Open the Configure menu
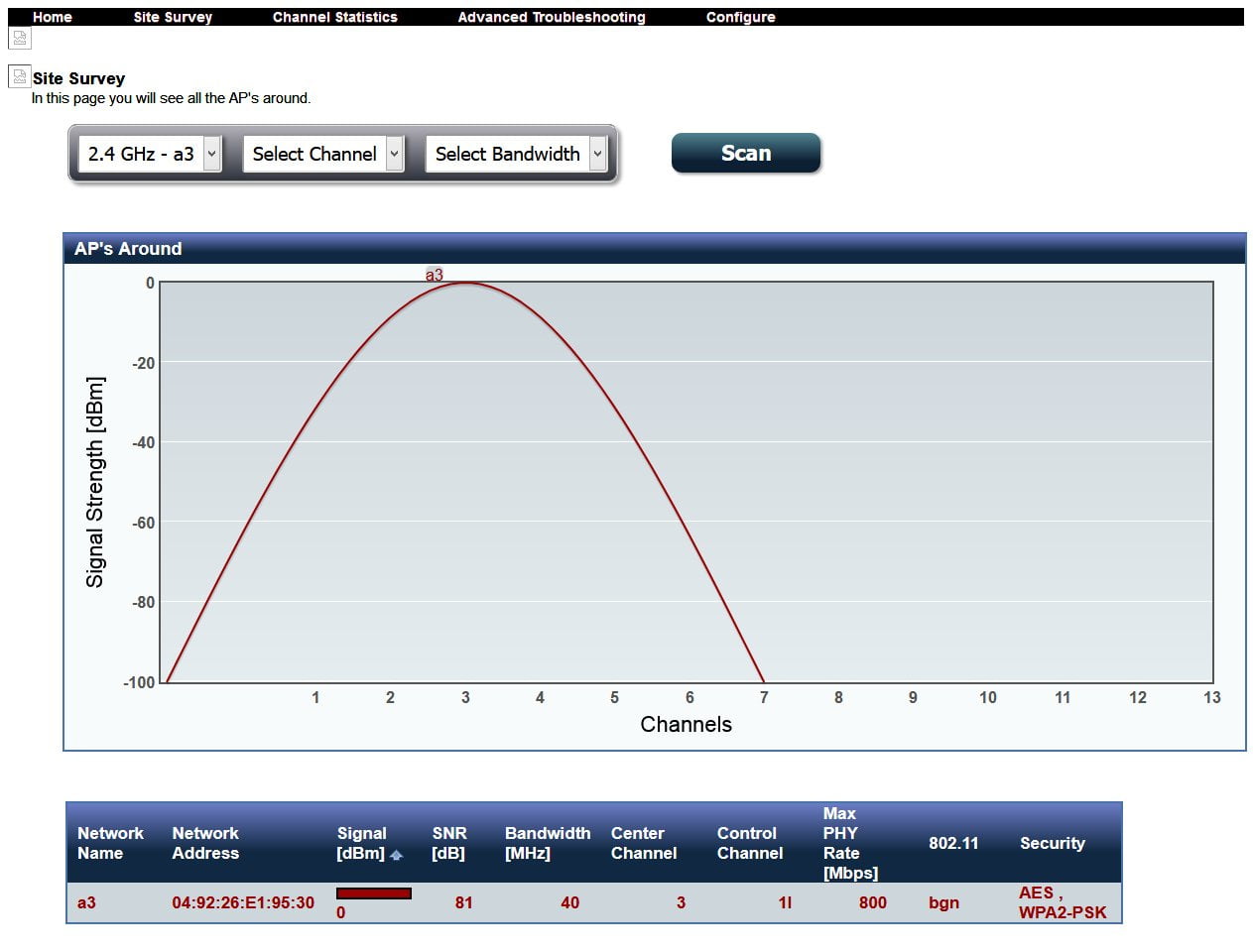This screenshot has width=1253, height=952. pyautogui.click(x=741, y=17)
